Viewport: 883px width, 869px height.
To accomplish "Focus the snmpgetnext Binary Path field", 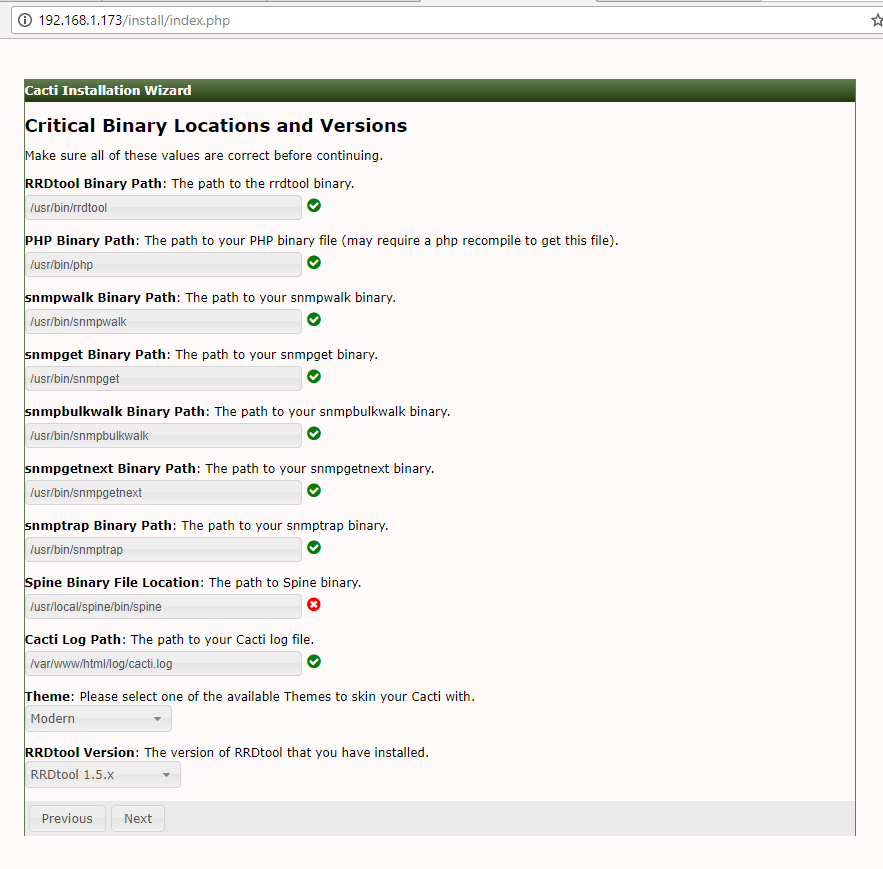I will click(163, 492).
